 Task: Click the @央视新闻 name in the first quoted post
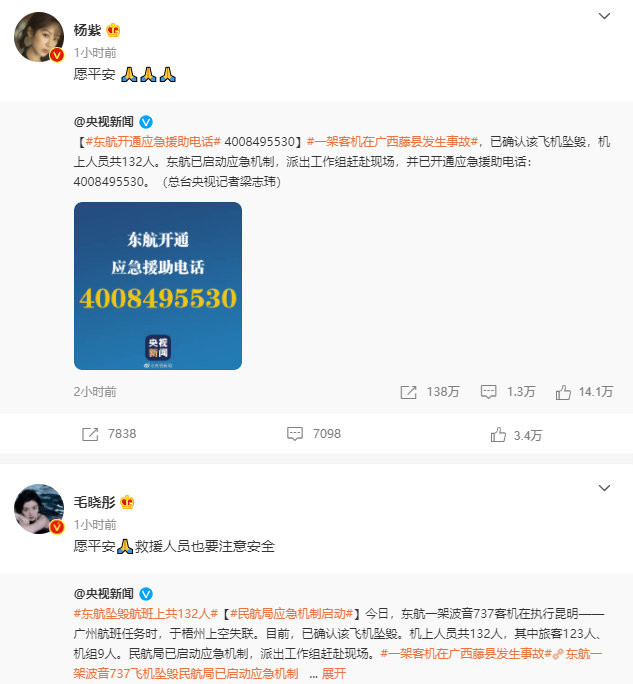(104, 122)
